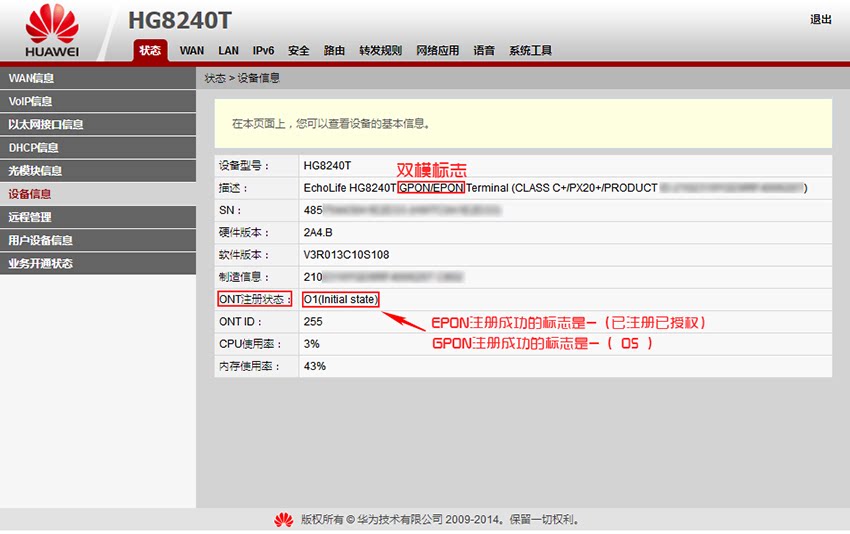Open the 网络应用 tab
Viewport: 850px width, 534px height.
437,50
